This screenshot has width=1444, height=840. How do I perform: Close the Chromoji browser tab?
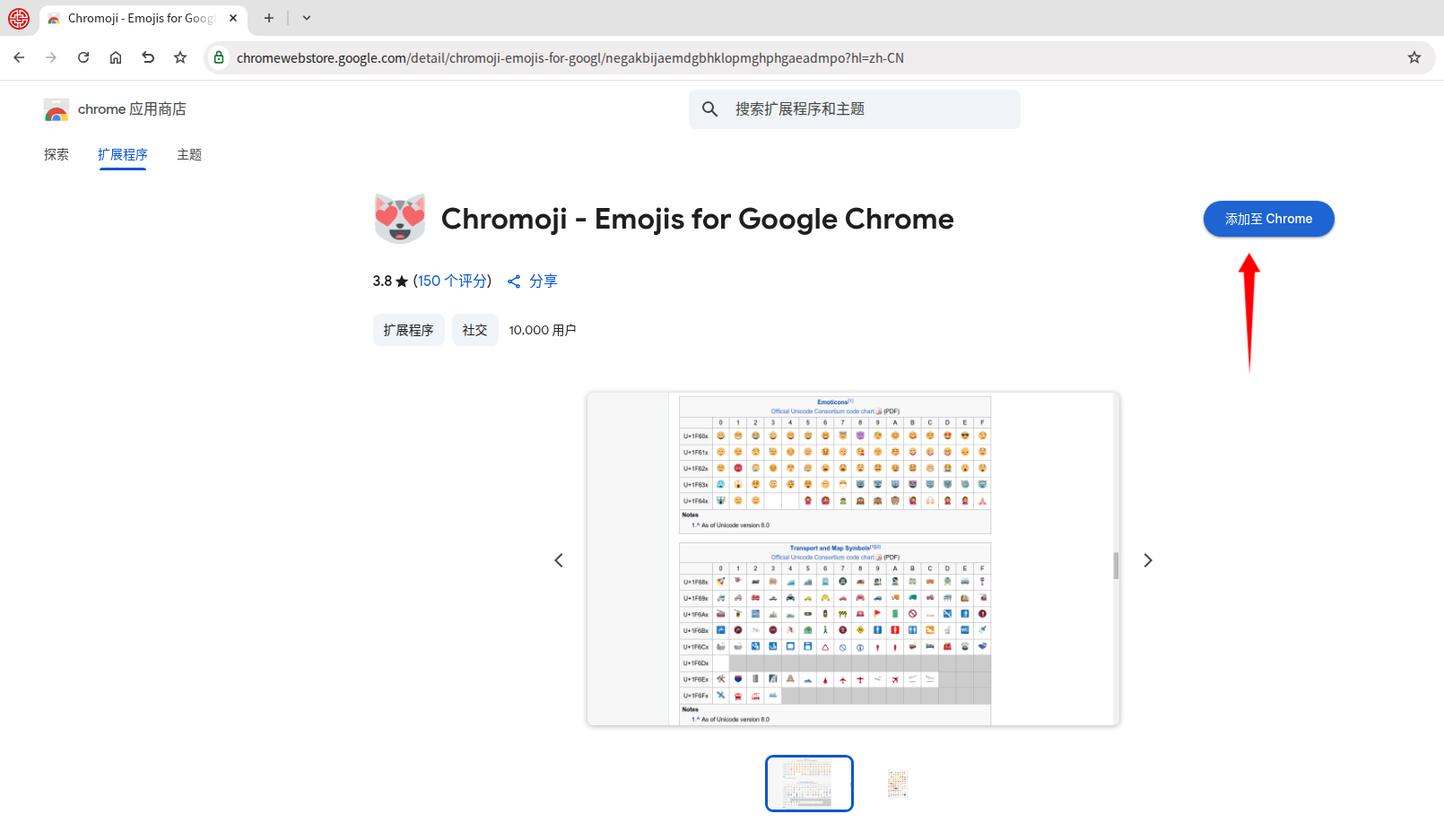tap(233, 18)
